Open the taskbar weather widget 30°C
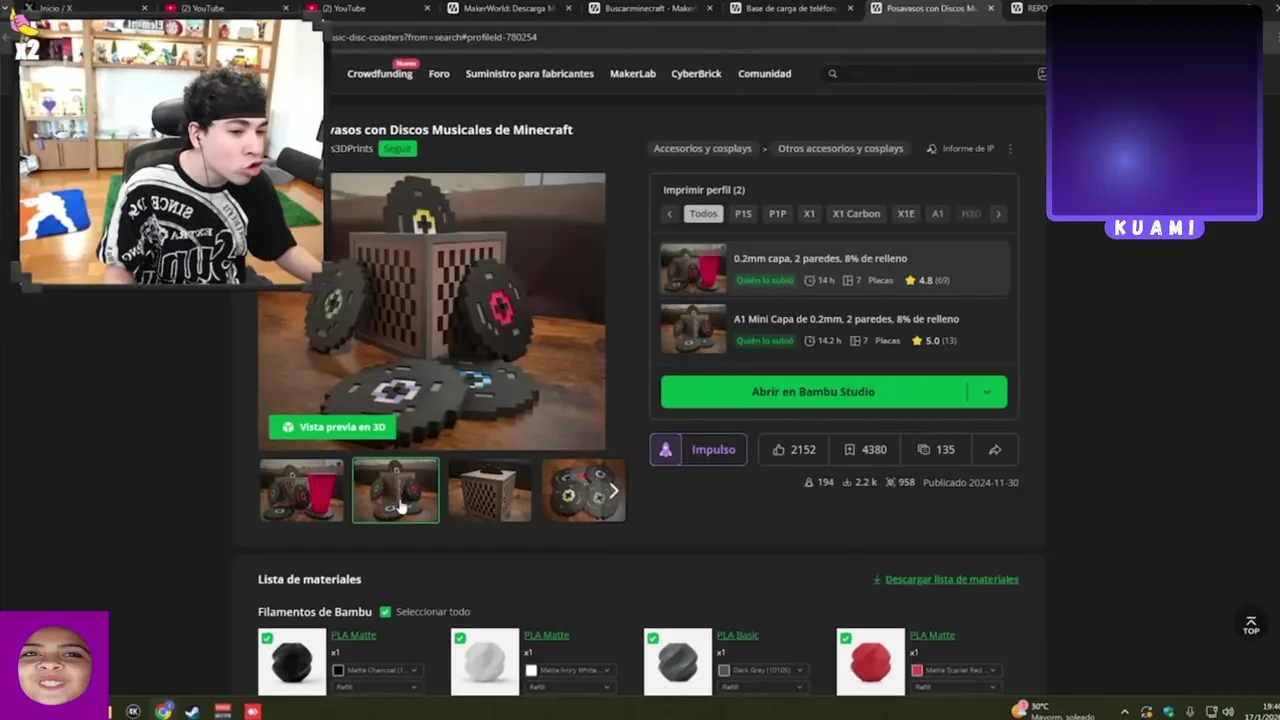This screenshot has width=1280, height=720. pos(1052,710)
